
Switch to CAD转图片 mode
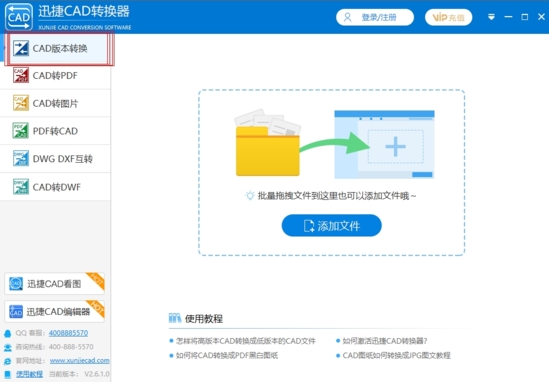55,103
